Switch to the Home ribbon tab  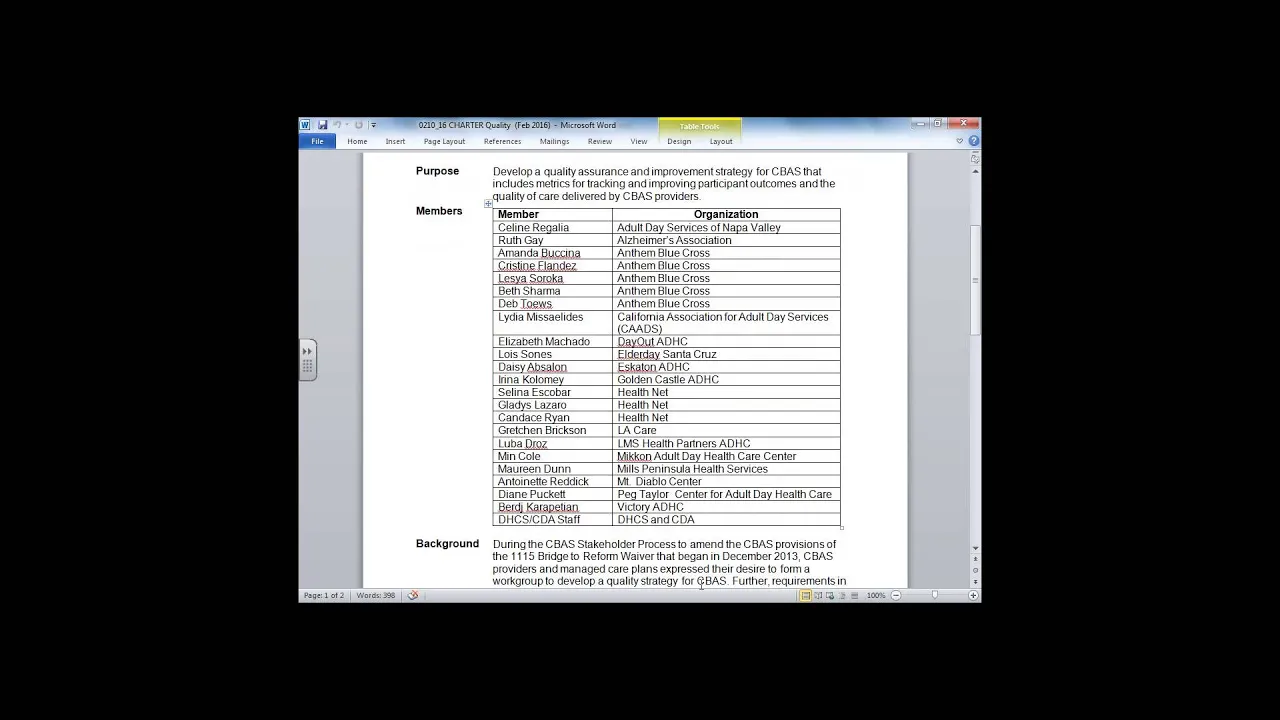[357, 141]
